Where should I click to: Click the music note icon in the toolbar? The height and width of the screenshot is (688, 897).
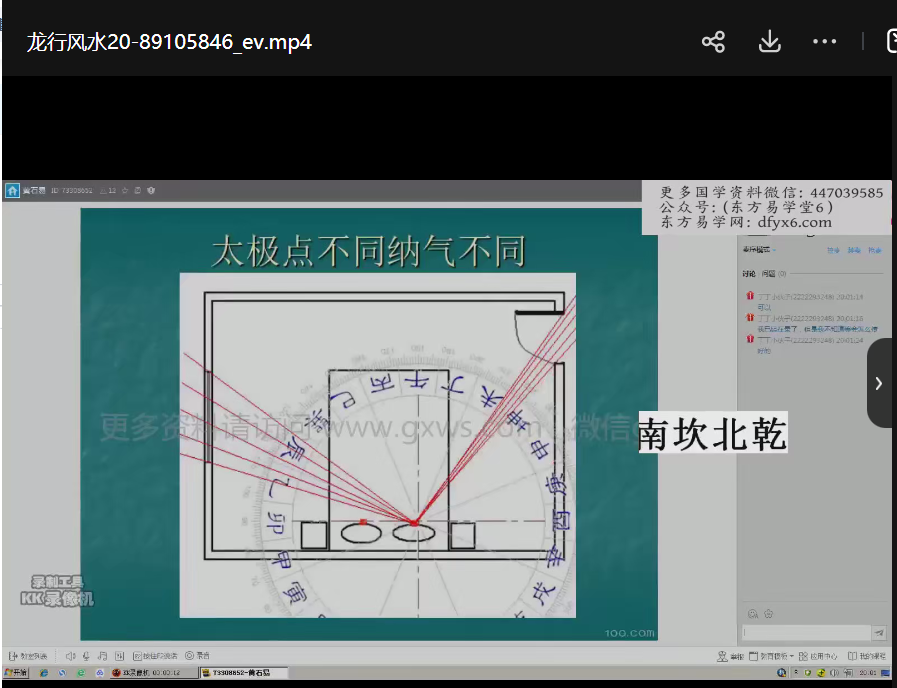(103, 656)
